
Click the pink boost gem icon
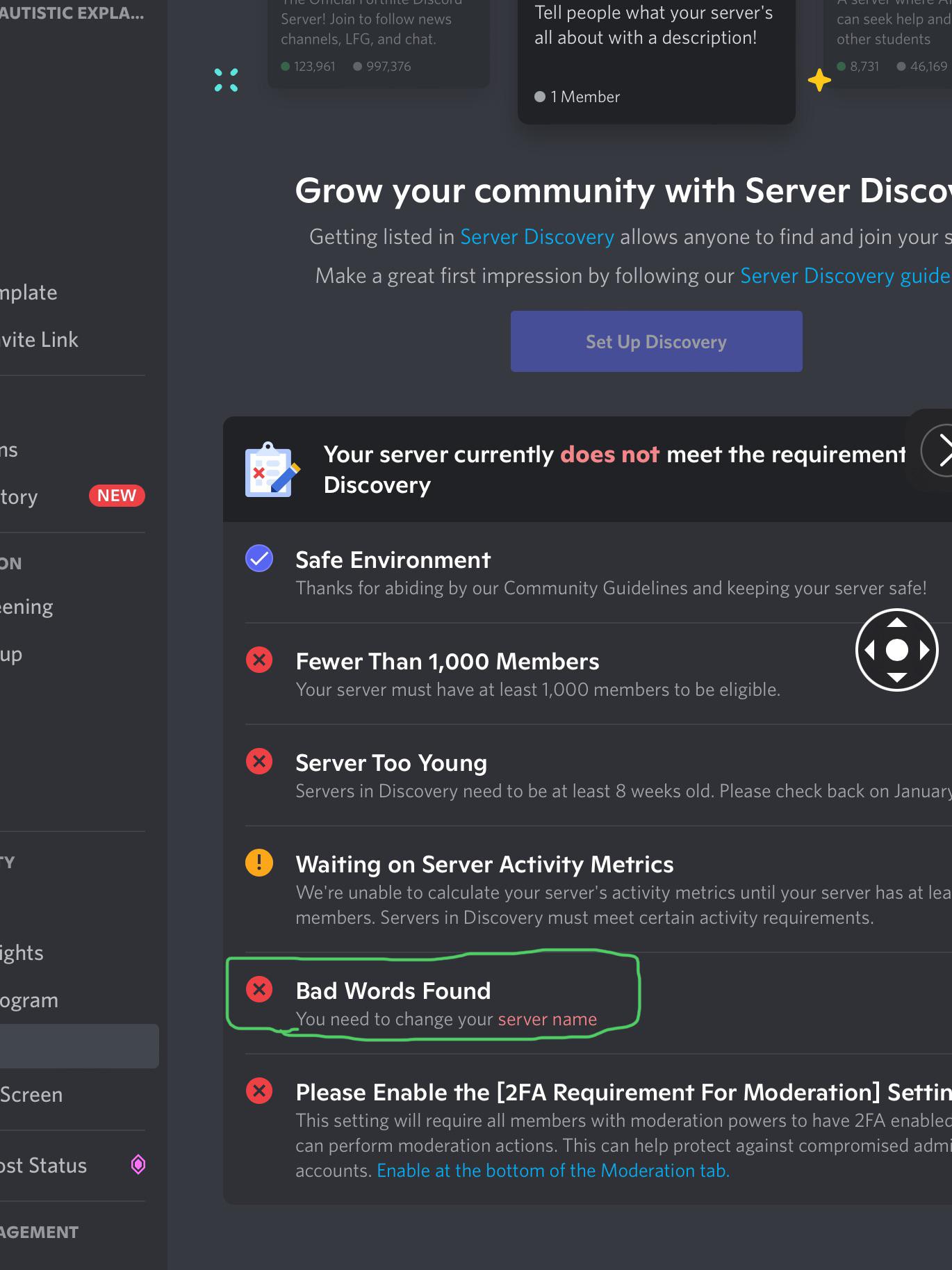138,1164
